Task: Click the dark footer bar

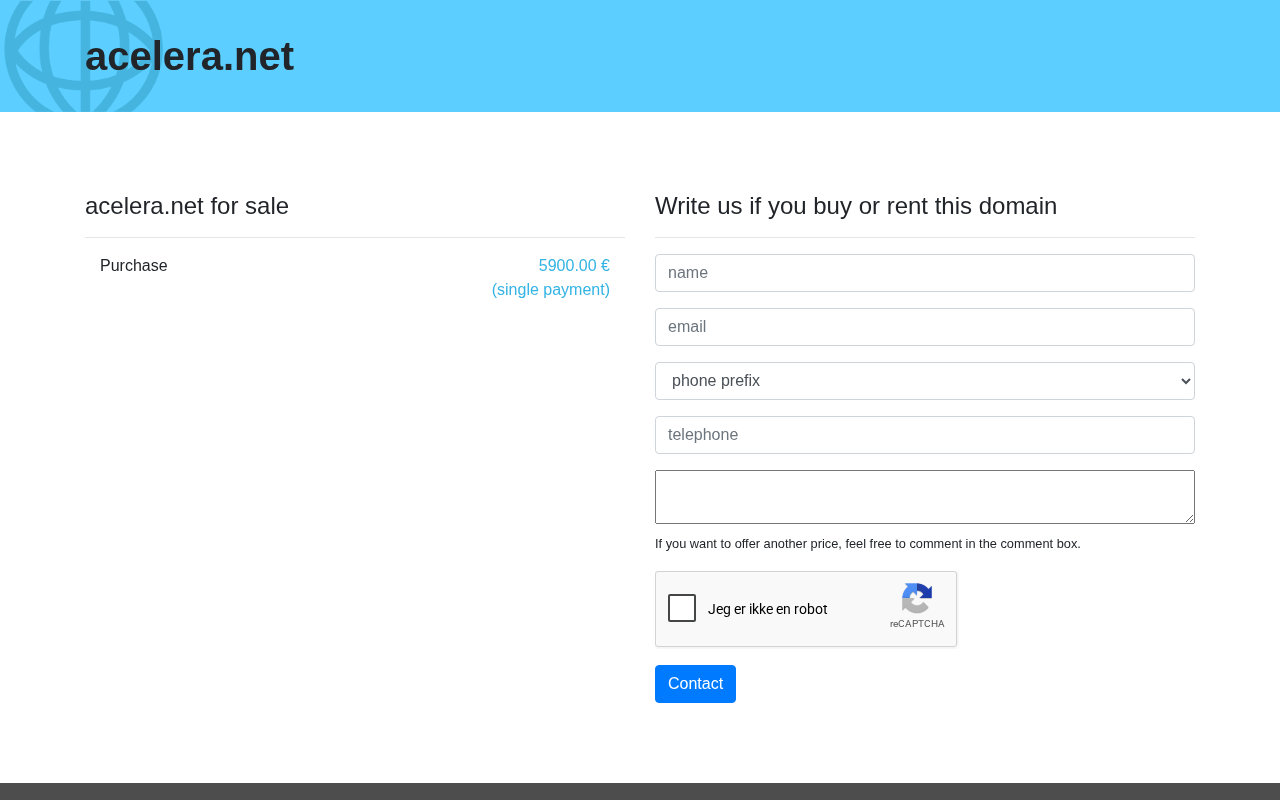Action: [640, 792]
